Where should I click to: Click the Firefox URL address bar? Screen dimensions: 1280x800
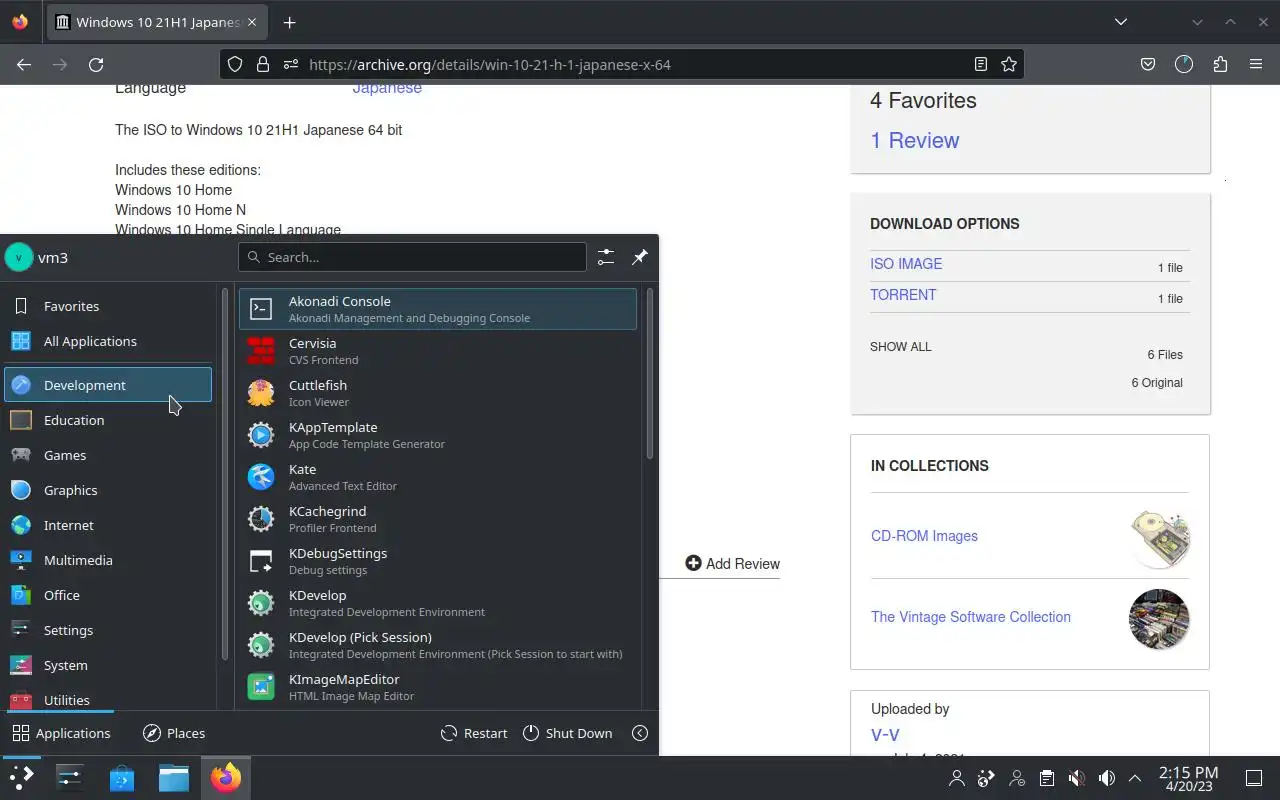[x=620, y=64]
